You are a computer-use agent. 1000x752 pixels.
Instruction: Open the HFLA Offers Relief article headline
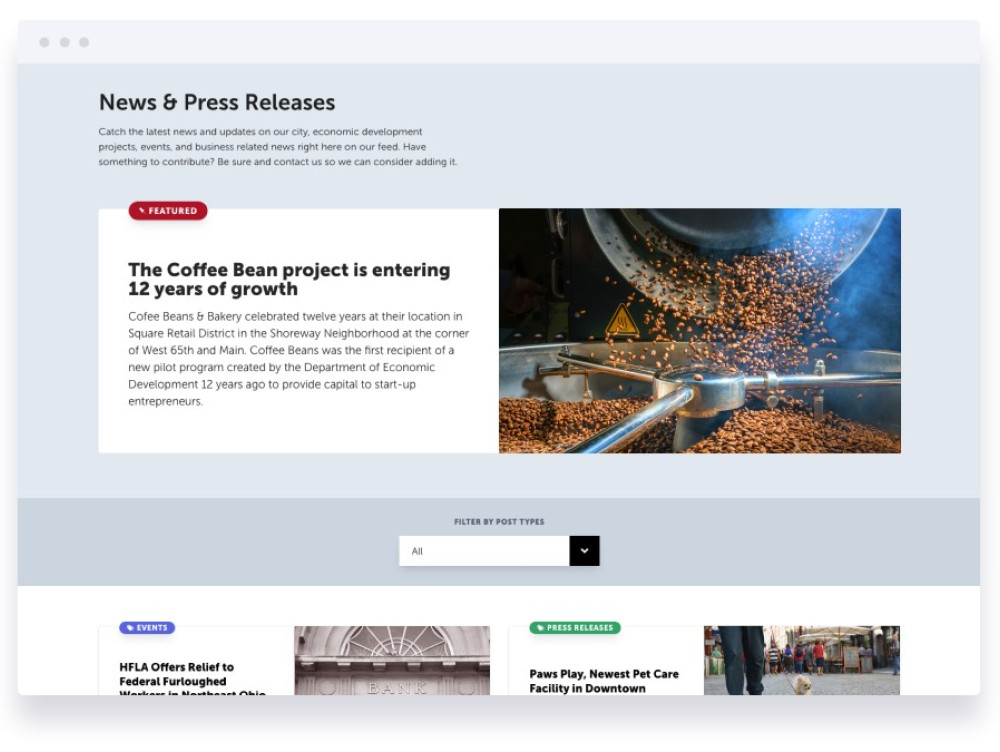coord(177,674)
